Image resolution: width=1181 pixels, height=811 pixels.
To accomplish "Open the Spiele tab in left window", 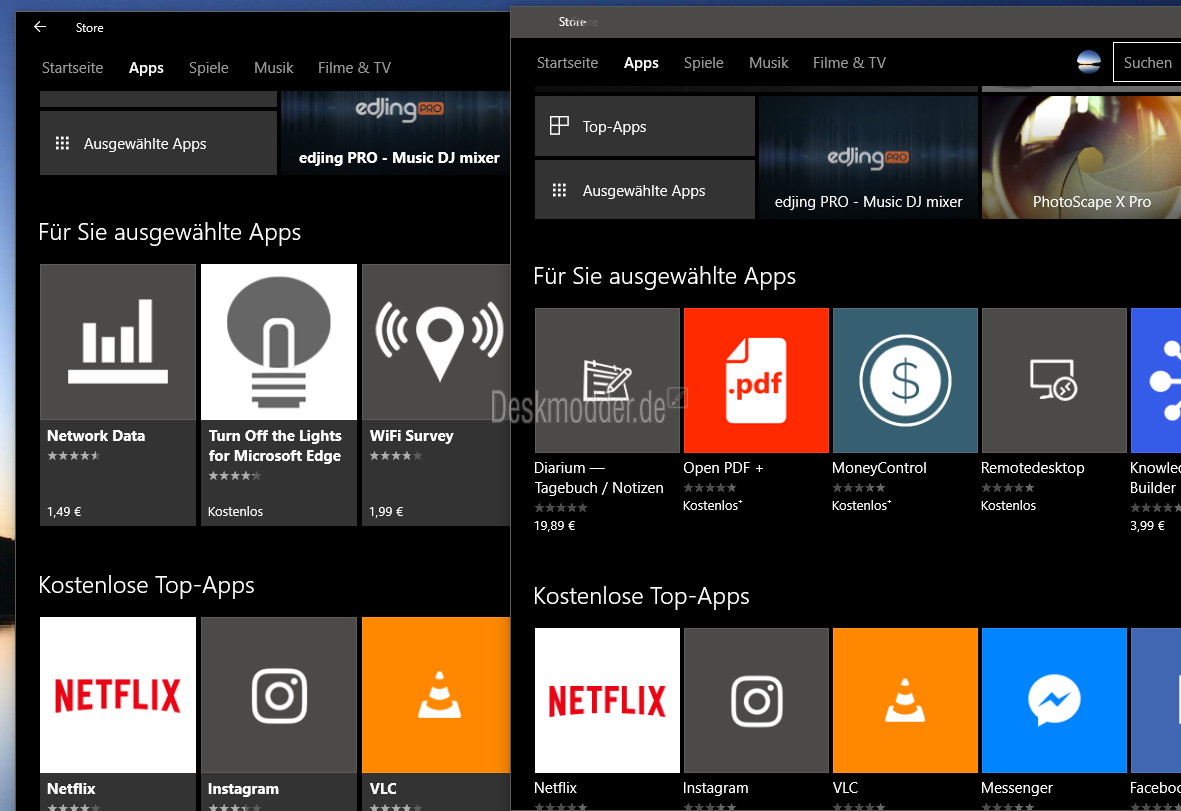I will coord(209,68).
